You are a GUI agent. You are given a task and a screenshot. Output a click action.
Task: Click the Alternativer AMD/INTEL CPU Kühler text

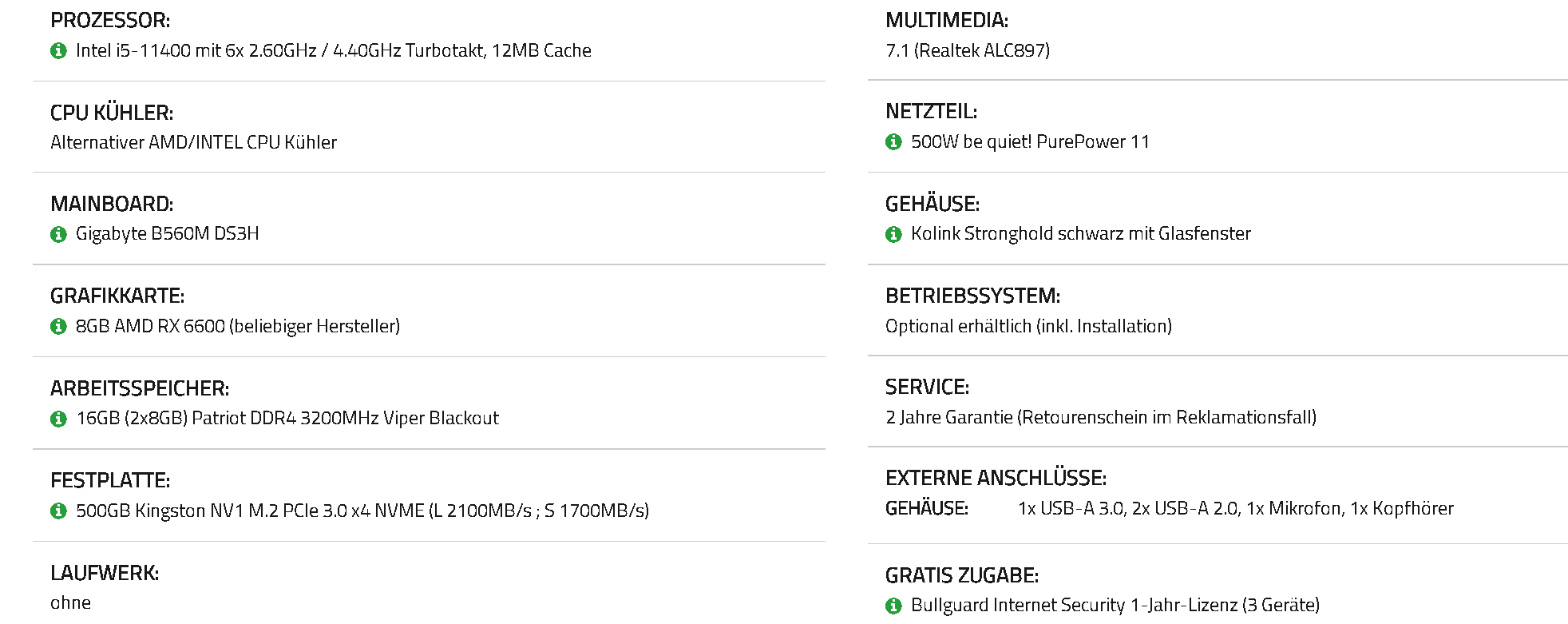194,142
